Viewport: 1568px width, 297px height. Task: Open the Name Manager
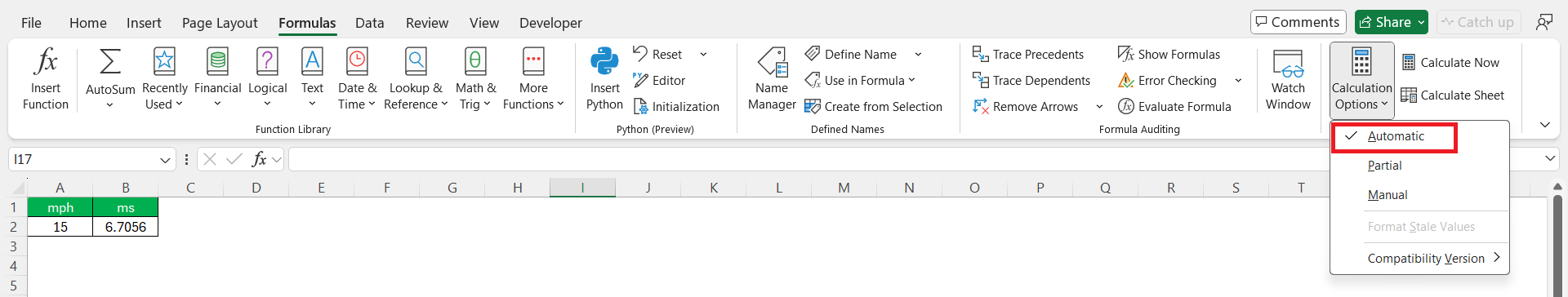pyautogui.click(x=772, y=79)
